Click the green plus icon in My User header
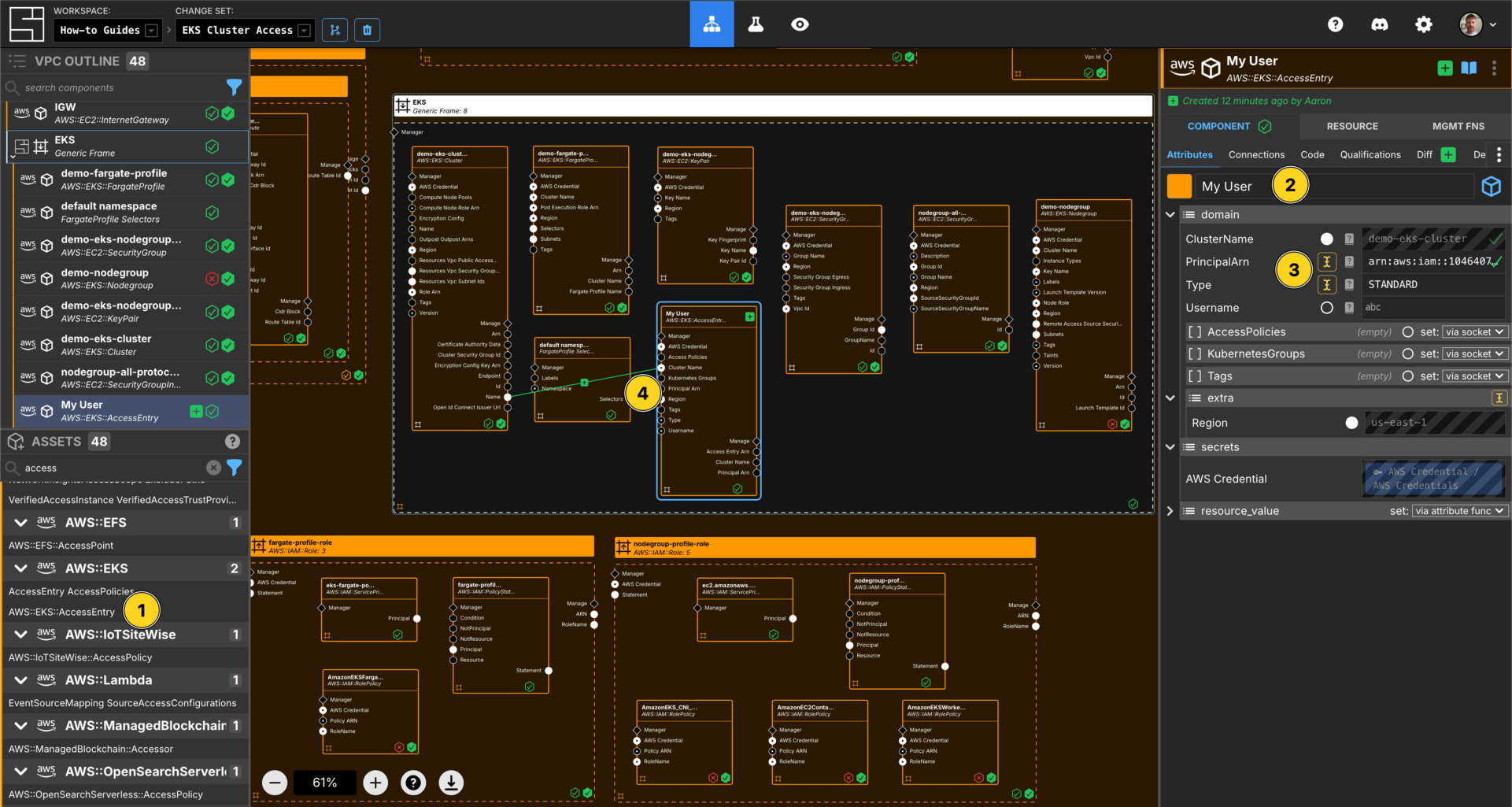The height and width of the screenshot is (807, 1512). pos(1445,68)
